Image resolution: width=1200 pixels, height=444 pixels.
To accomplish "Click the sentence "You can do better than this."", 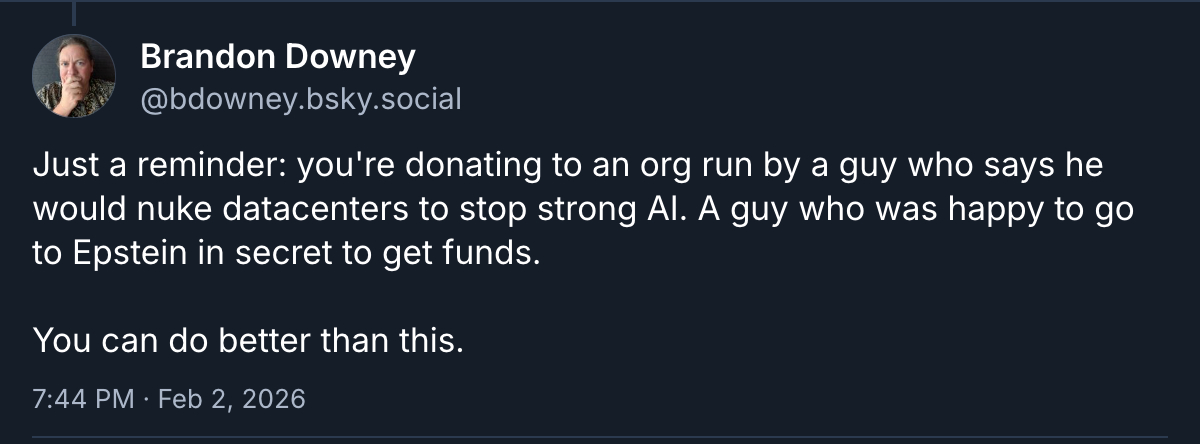I will (x=249, y=342).
